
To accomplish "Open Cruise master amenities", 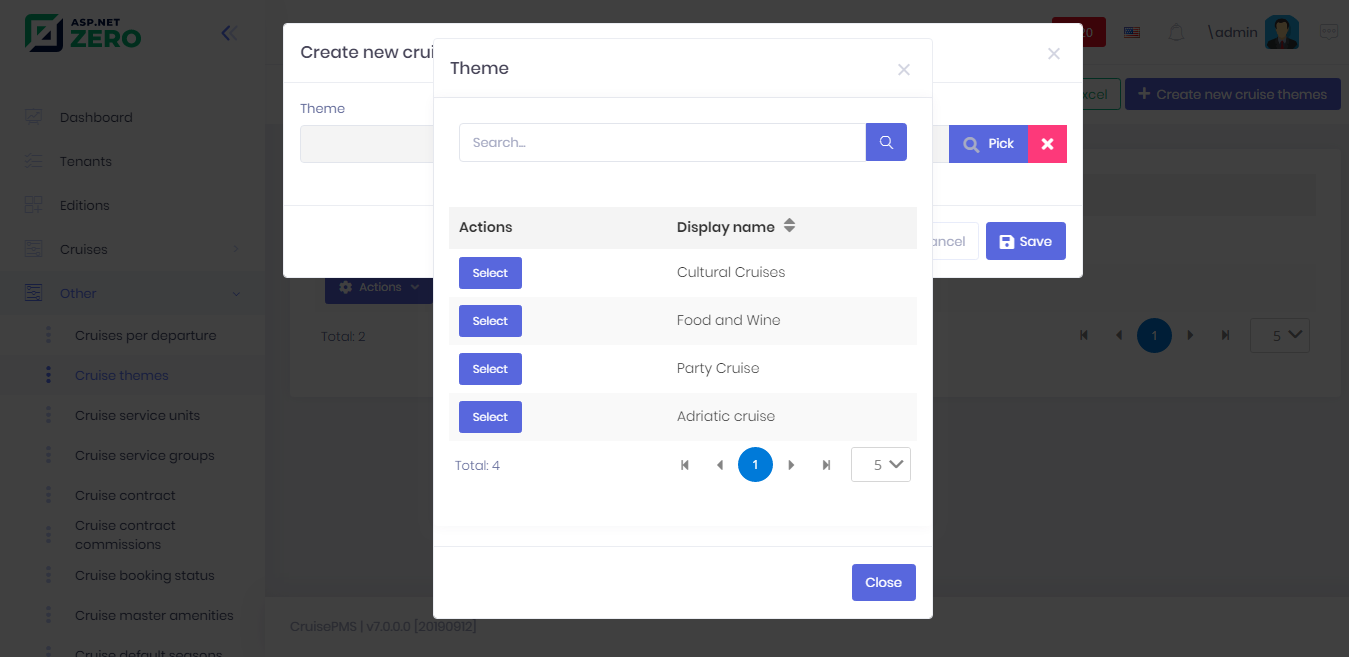I will point(154,615).
